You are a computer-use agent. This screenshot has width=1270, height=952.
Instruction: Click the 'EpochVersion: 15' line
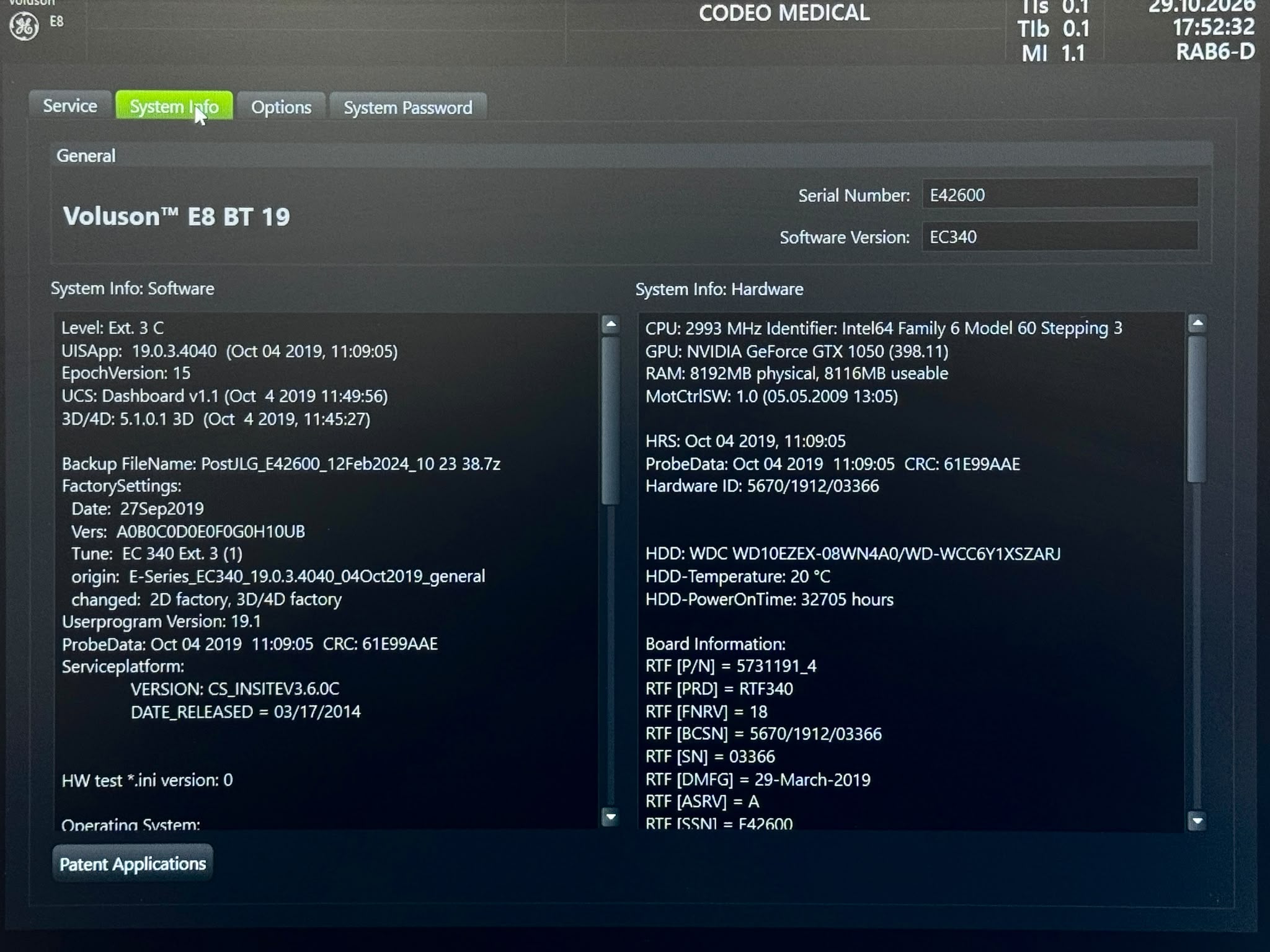(126, 373)
